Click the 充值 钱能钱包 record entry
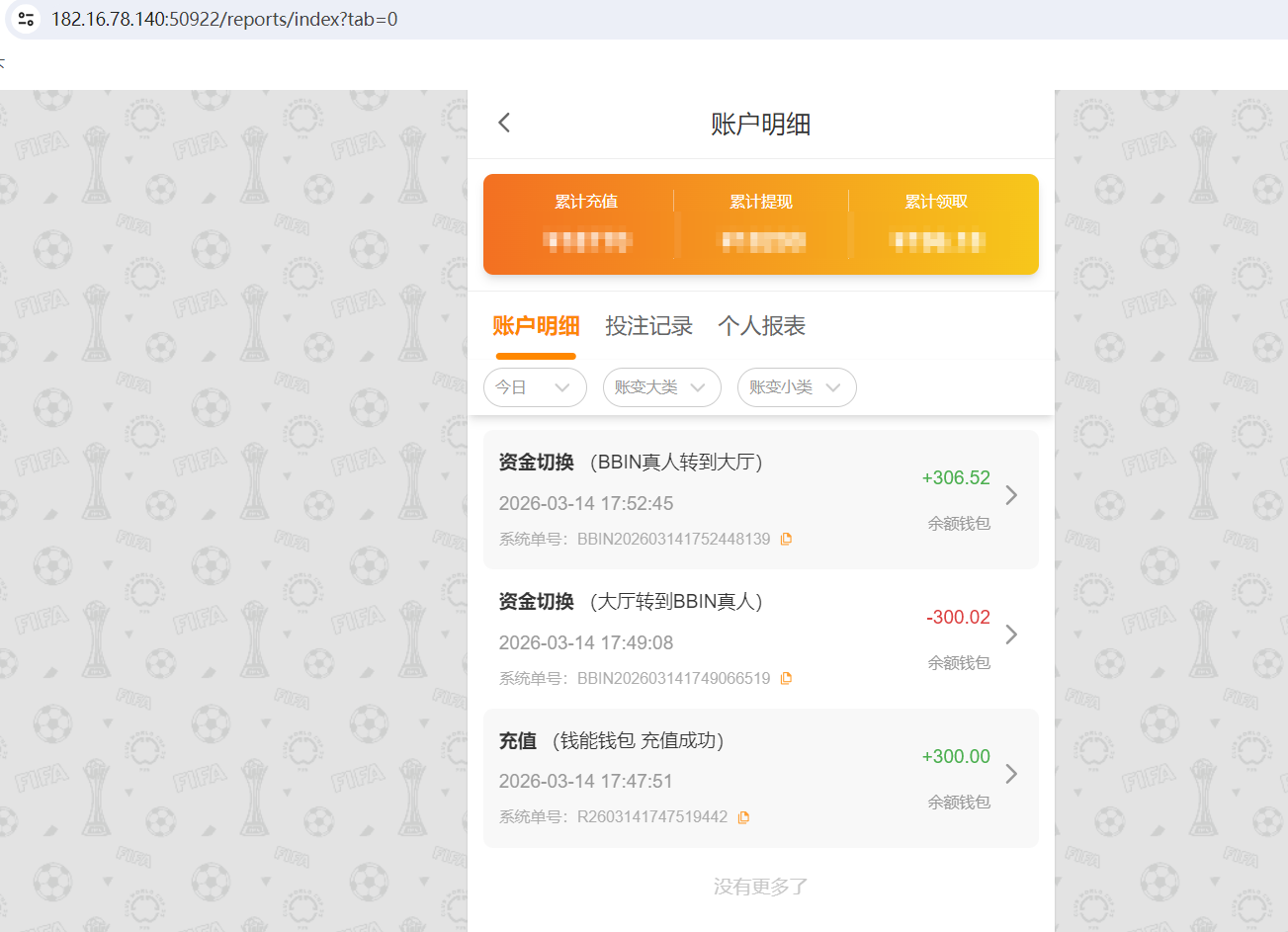The image size is (1288, 932). click(x=692, y=778)
